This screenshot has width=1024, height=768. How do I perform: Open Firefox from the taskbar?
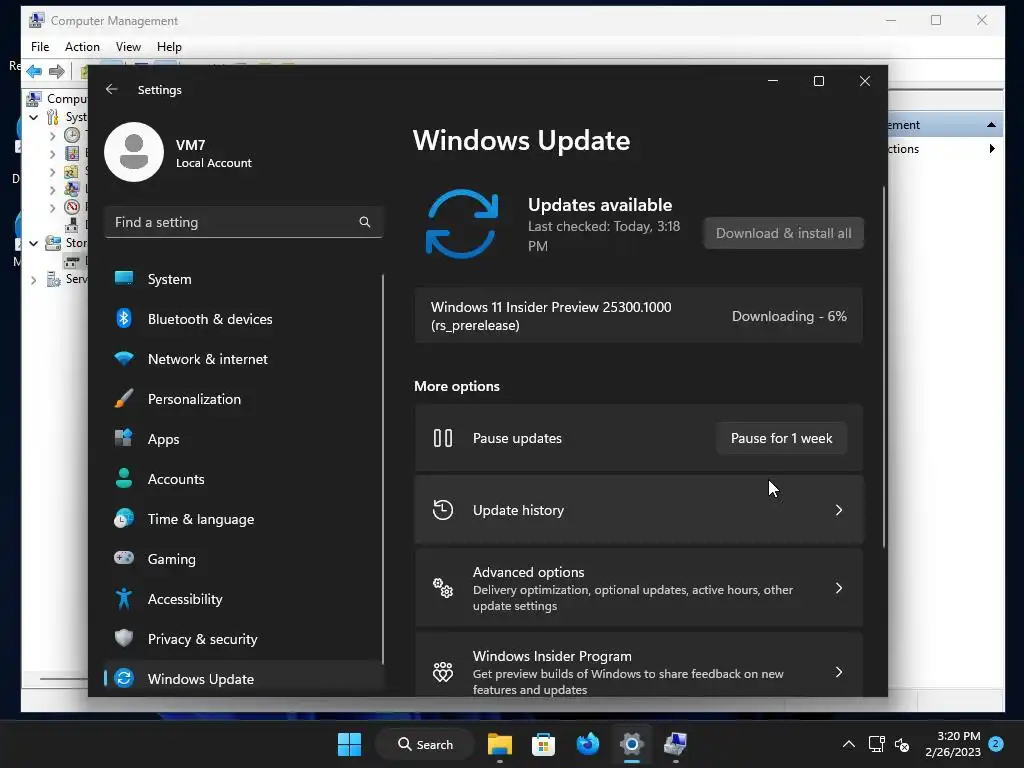[x=588, y=744]
